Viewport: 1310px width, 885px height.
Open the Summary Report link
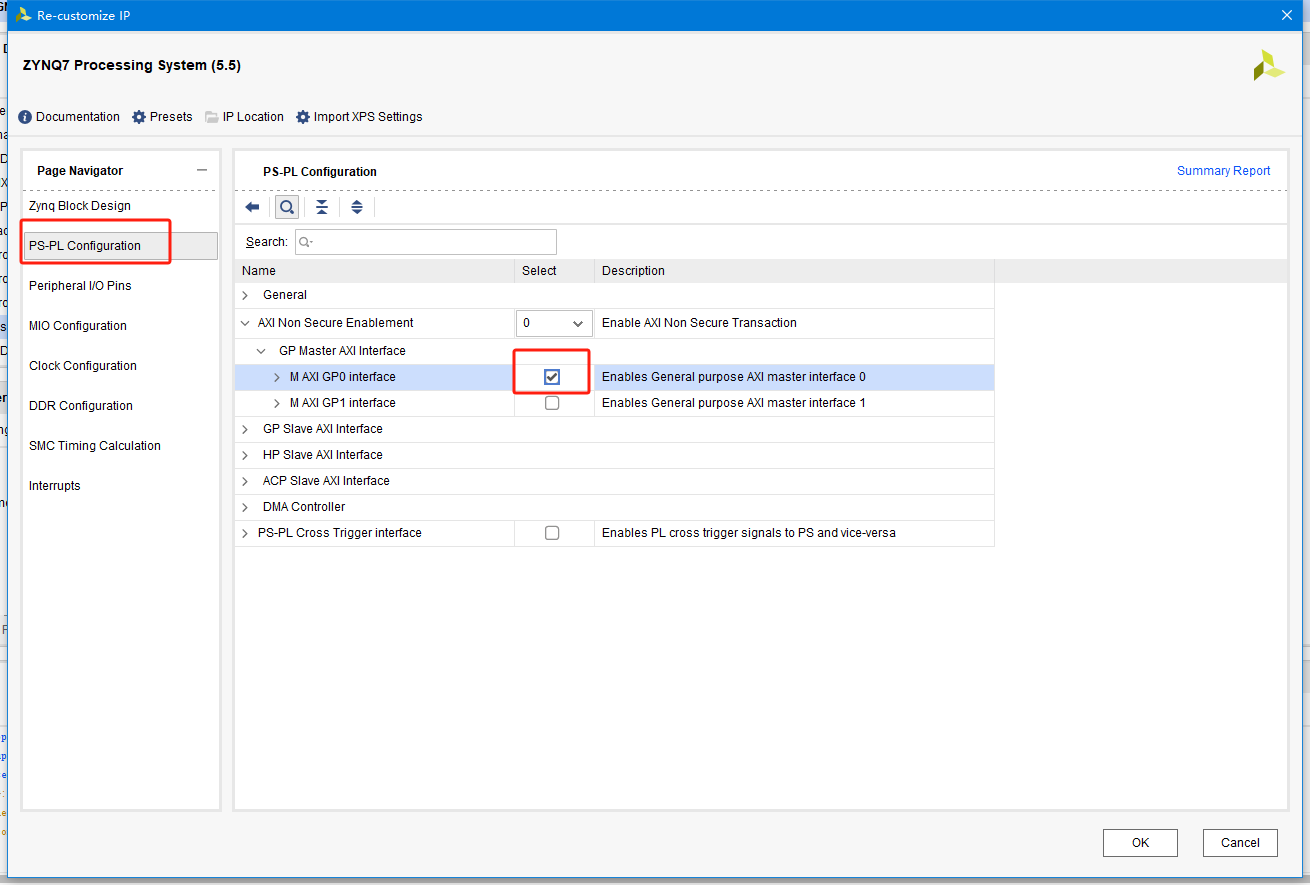point(1223,171)
